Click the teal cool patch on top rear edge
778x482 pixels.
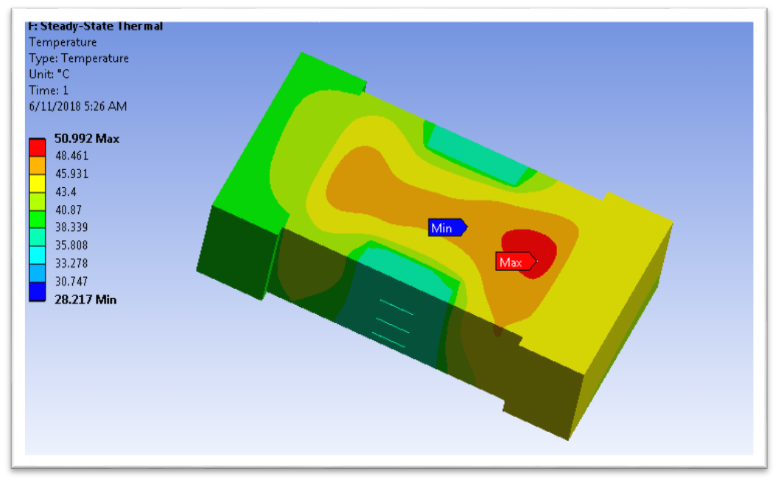pos(480,155)
